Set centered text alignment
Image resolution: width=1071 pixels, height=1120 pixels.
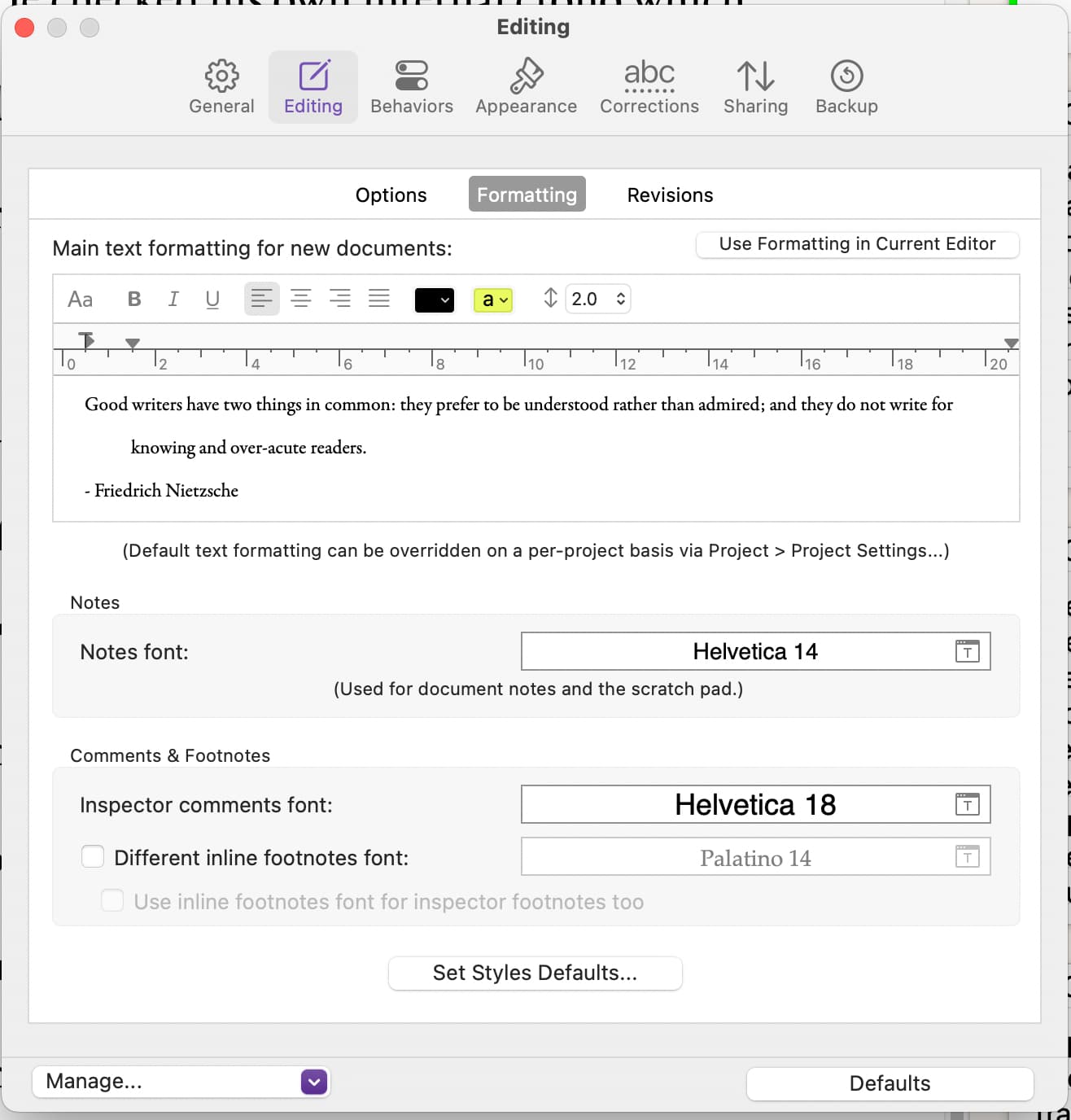click(301, 299)
